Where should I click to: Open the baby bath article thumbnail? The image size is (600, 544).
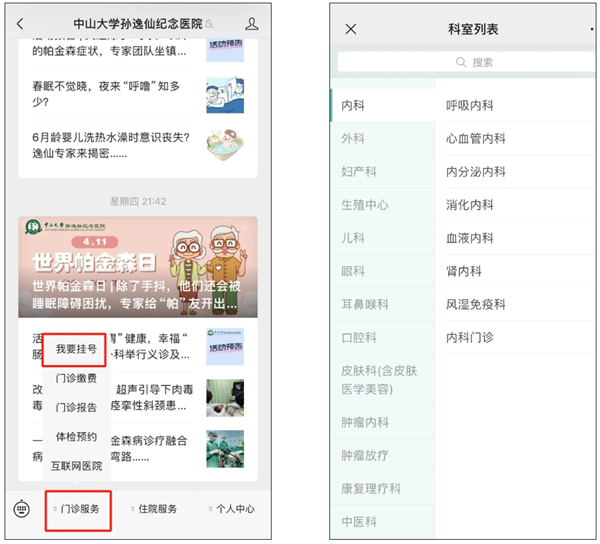click(225, 145)
